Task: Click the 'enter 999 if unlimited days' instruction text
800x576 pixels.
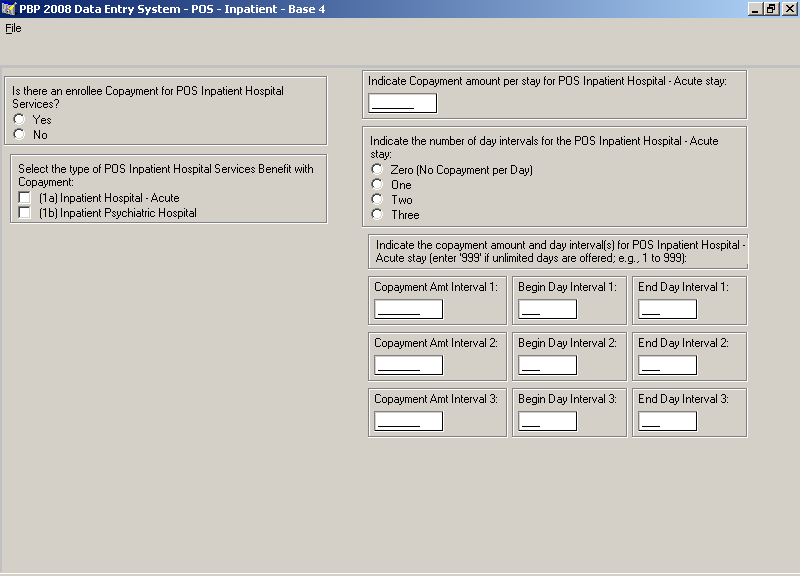Action: [560, 251]
